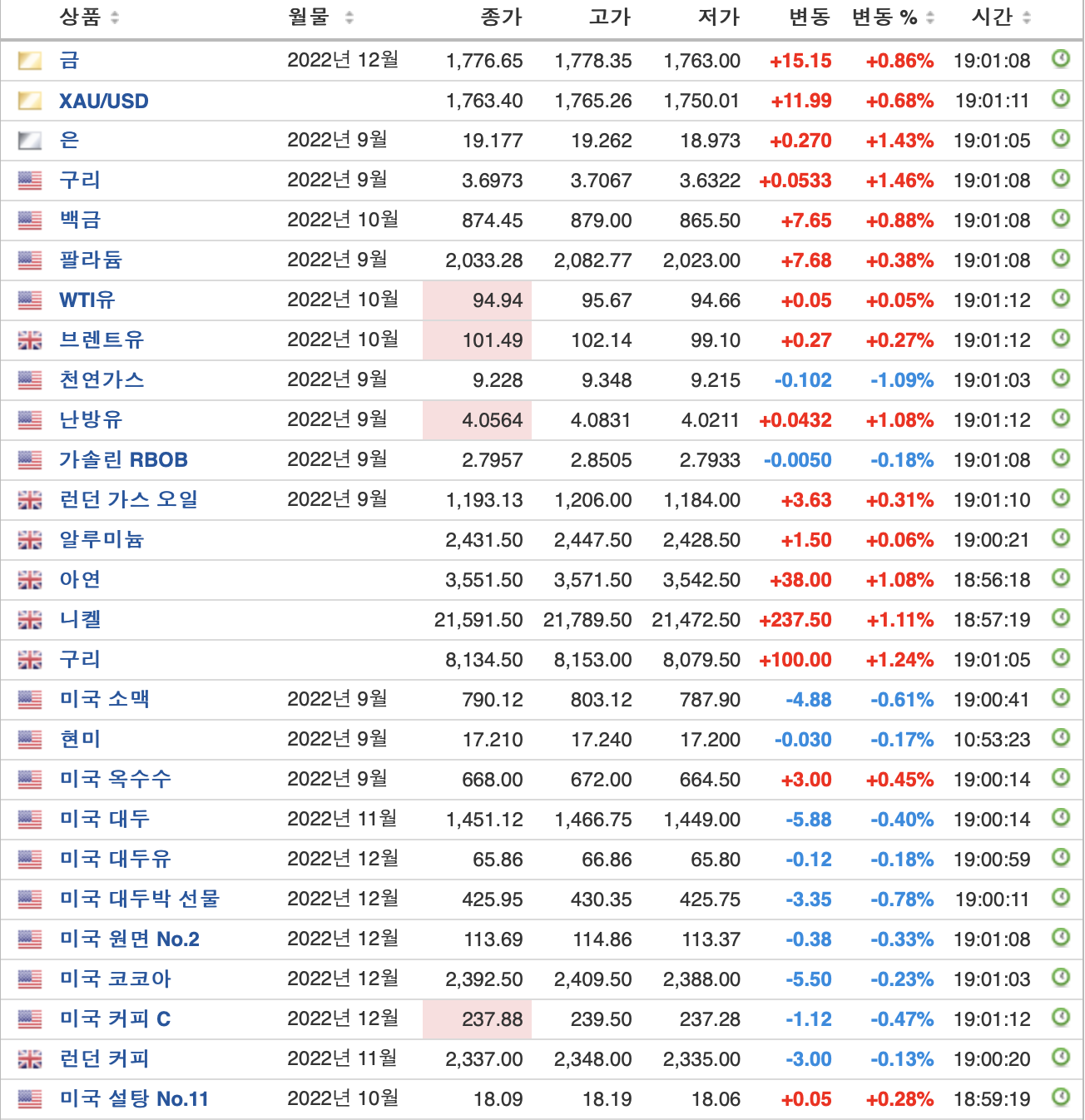The height and width of the screenshot is (1120, 1085).
Task: Click the clock icon in the 미국 설탕 No.11 row
Action: (x=1061, y=1097)
